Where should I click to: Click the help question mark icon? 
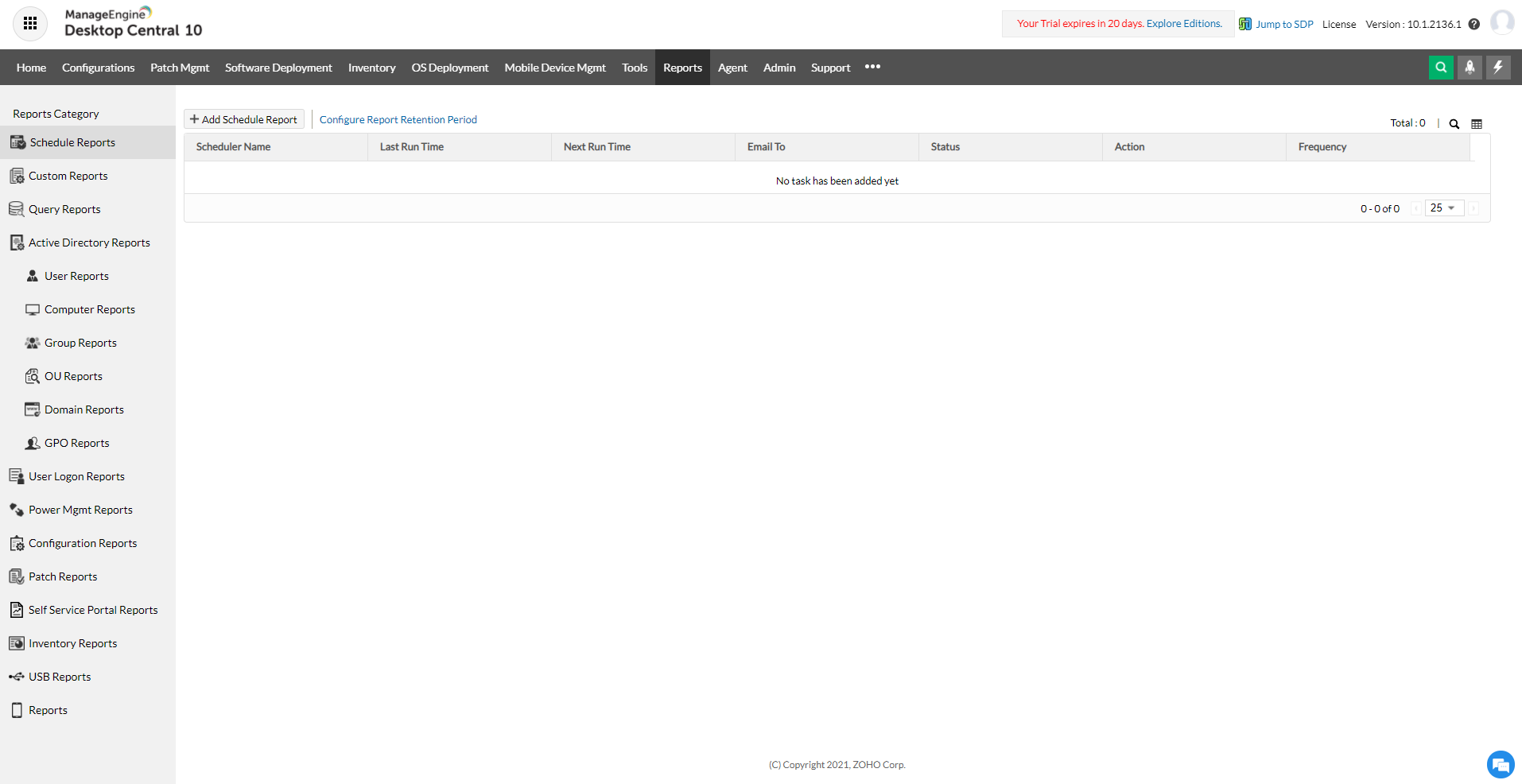click(1475, 24)
